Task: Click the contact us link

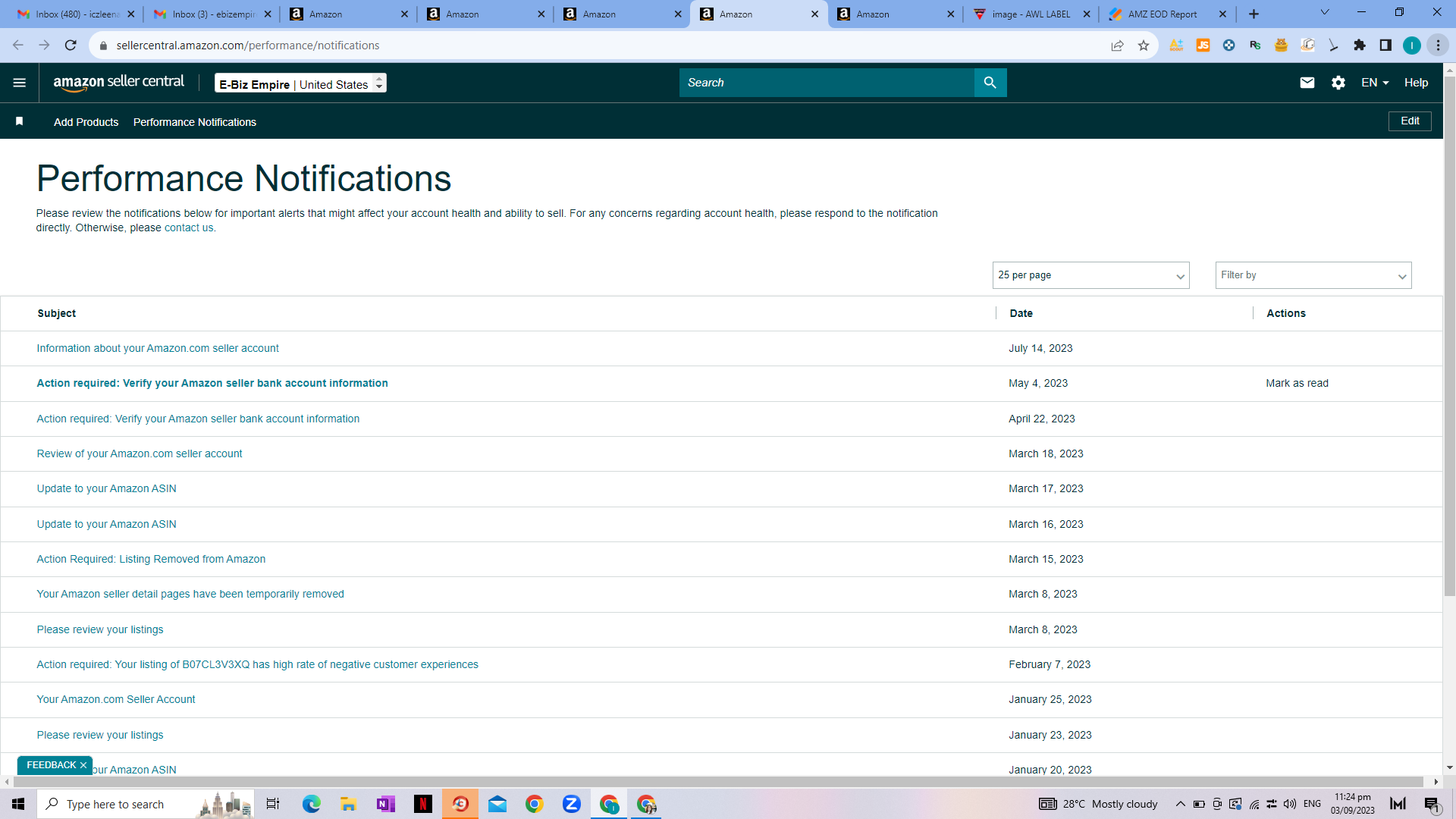Action: click(189, 228)
